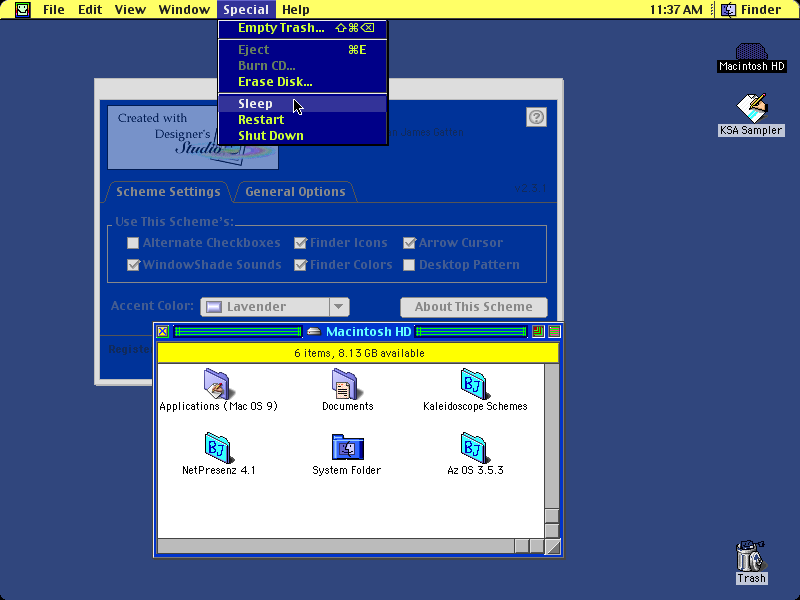The height and width of the screenshot is (600, 800).
Task: Click the horizontal scrollbar left arrow in Macintosh HD
Action: (x=521, y=546)
